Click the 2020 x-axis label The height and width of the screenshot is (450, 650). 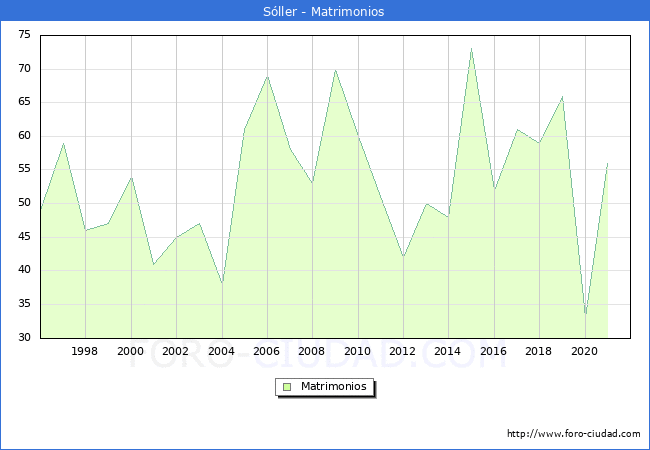584,351
